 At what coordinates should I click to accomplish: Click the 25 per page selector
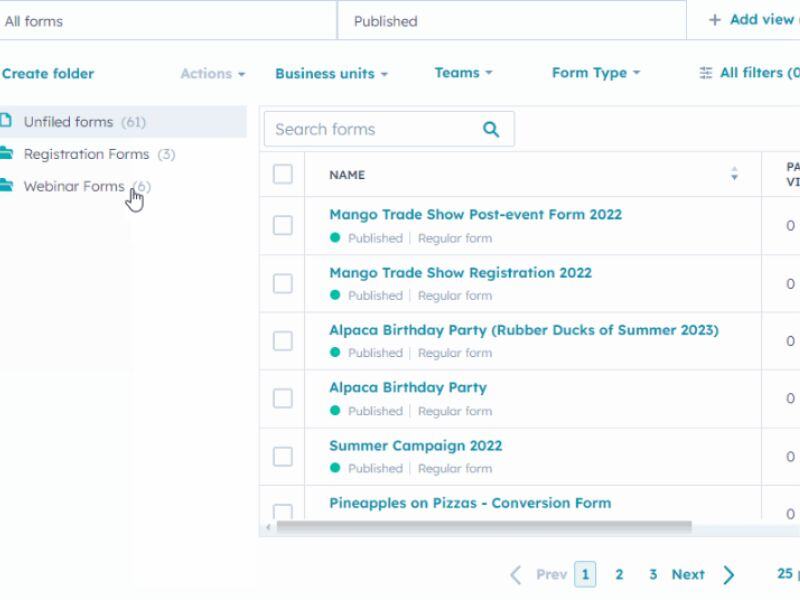[x=788, y=573]
